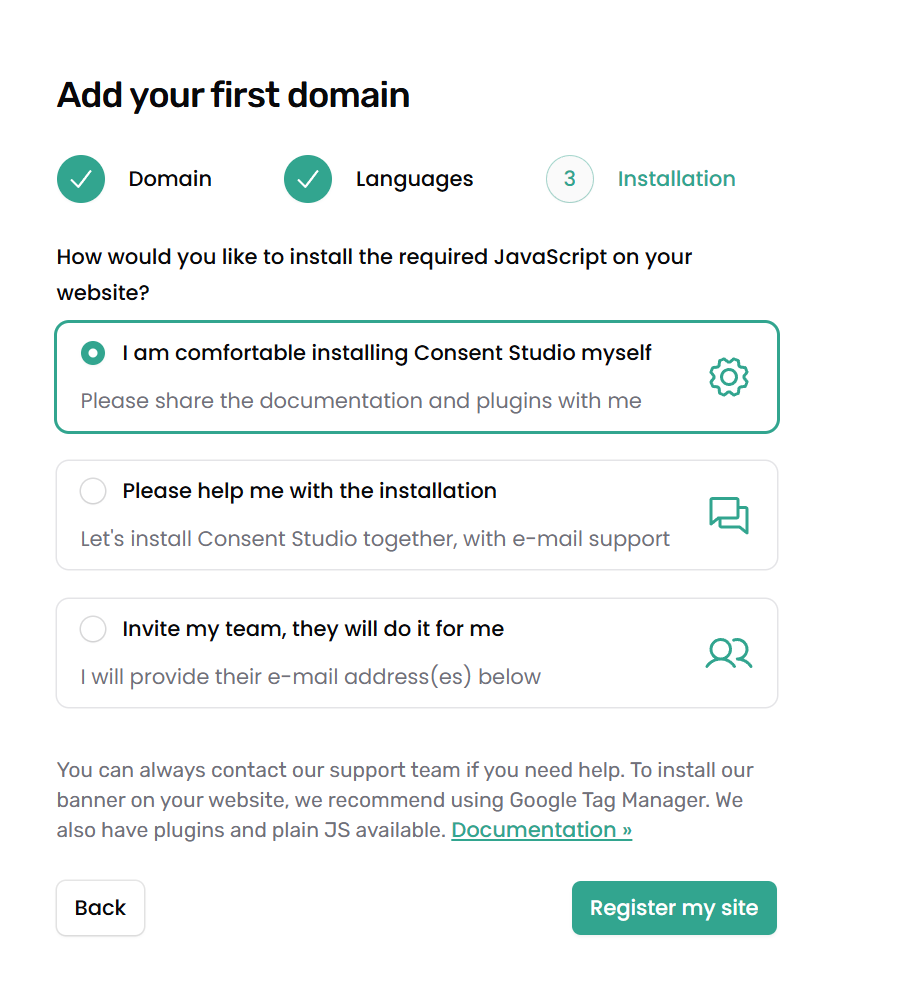Image resolution: width=909 pixels, height=1000 pixels.
Task: Open the Installation step label
Action: point(676,179)
